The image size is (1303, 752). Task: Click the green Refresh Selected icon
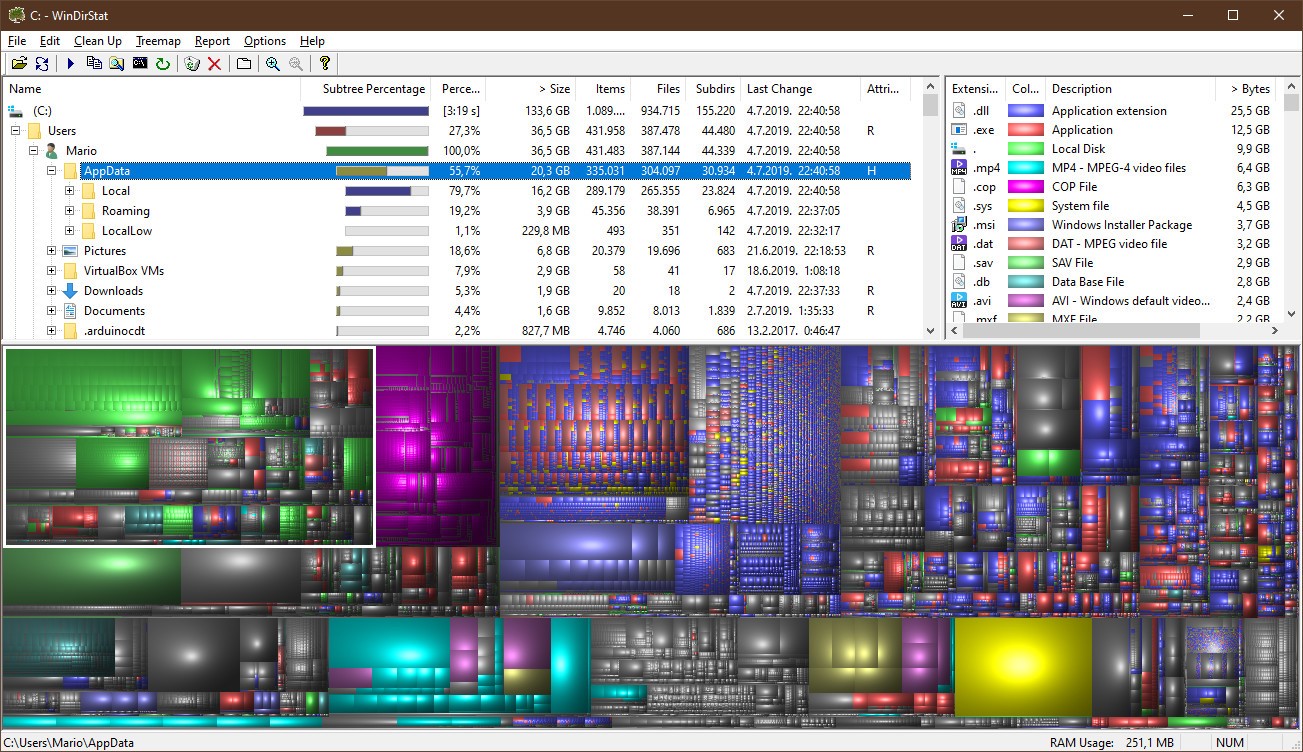[x=162, y=63]
